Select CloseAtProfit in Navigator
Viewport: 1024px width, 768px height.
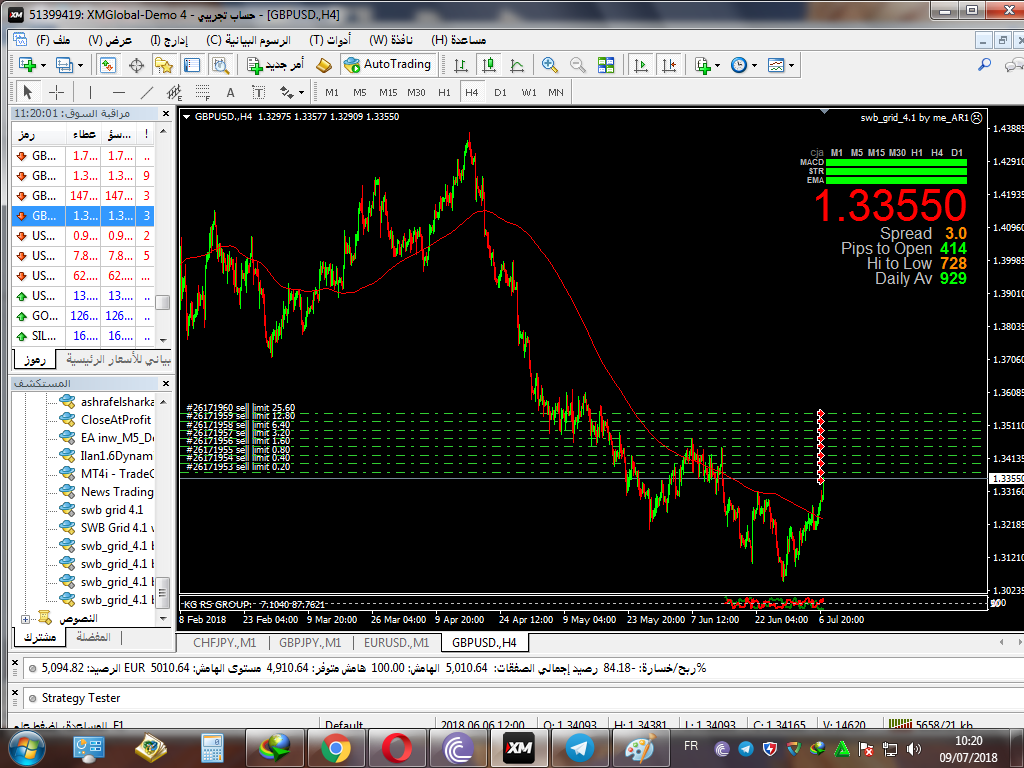(116, 420)
